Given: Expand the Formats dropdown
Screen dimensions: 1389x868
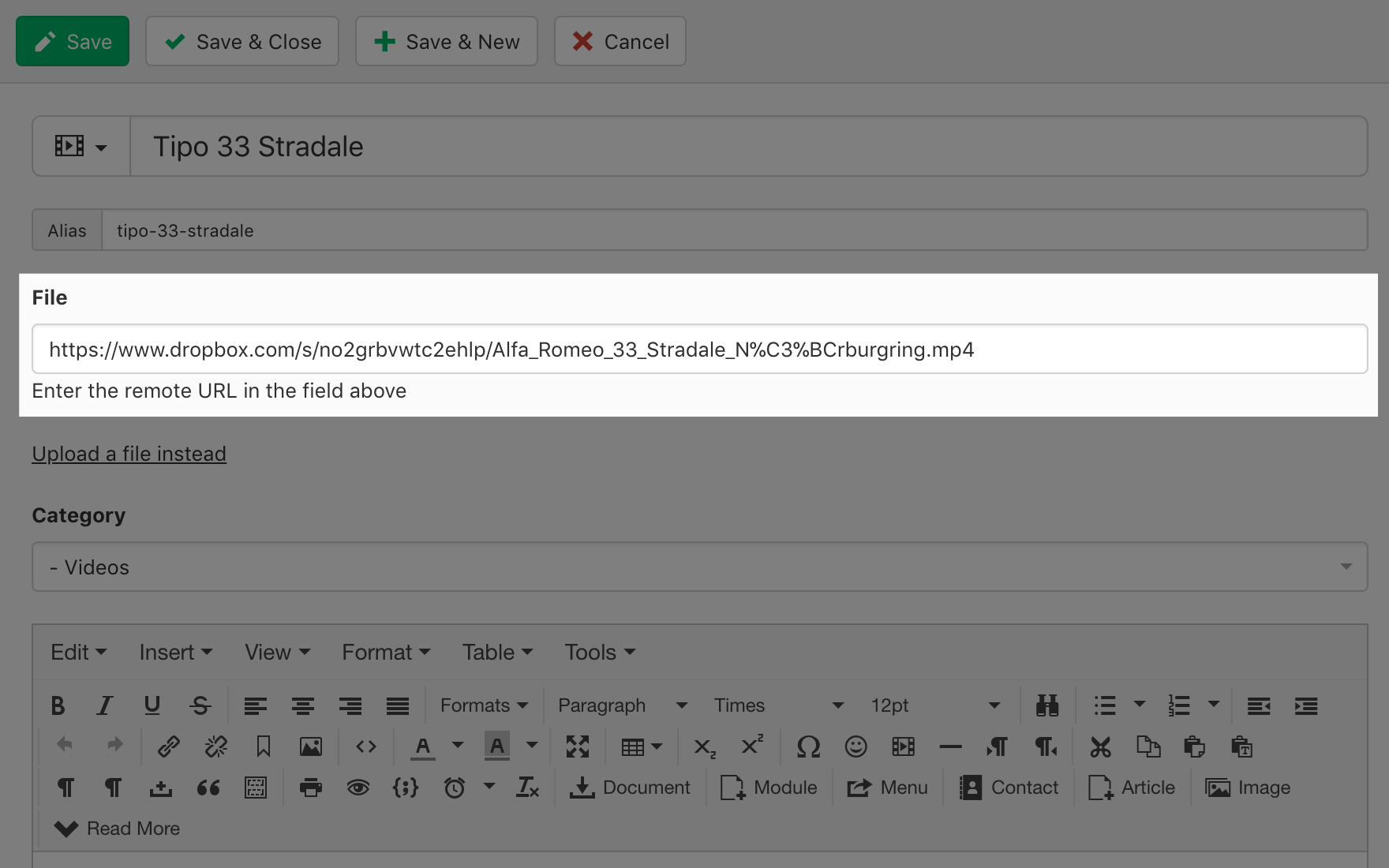Looking at the screenshot, I should tap(484, 705).
